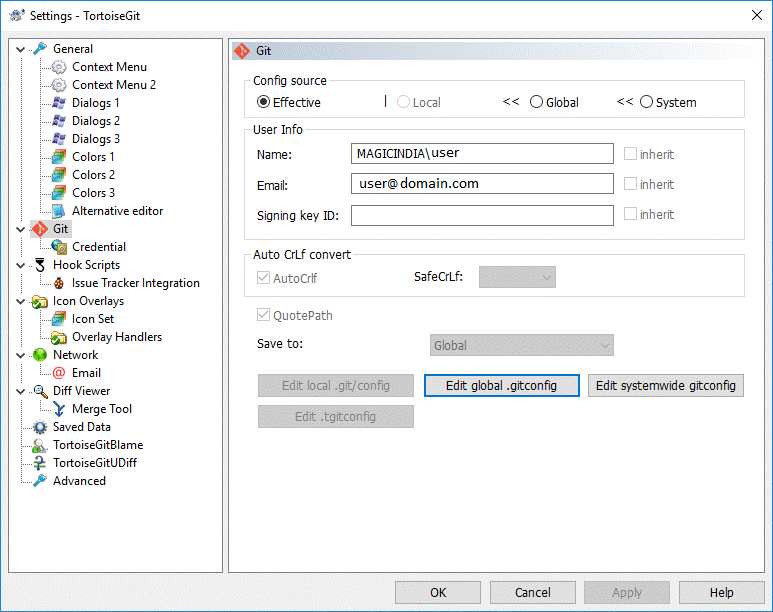Open the SafeCrLf dropdown

pos(517,277)
